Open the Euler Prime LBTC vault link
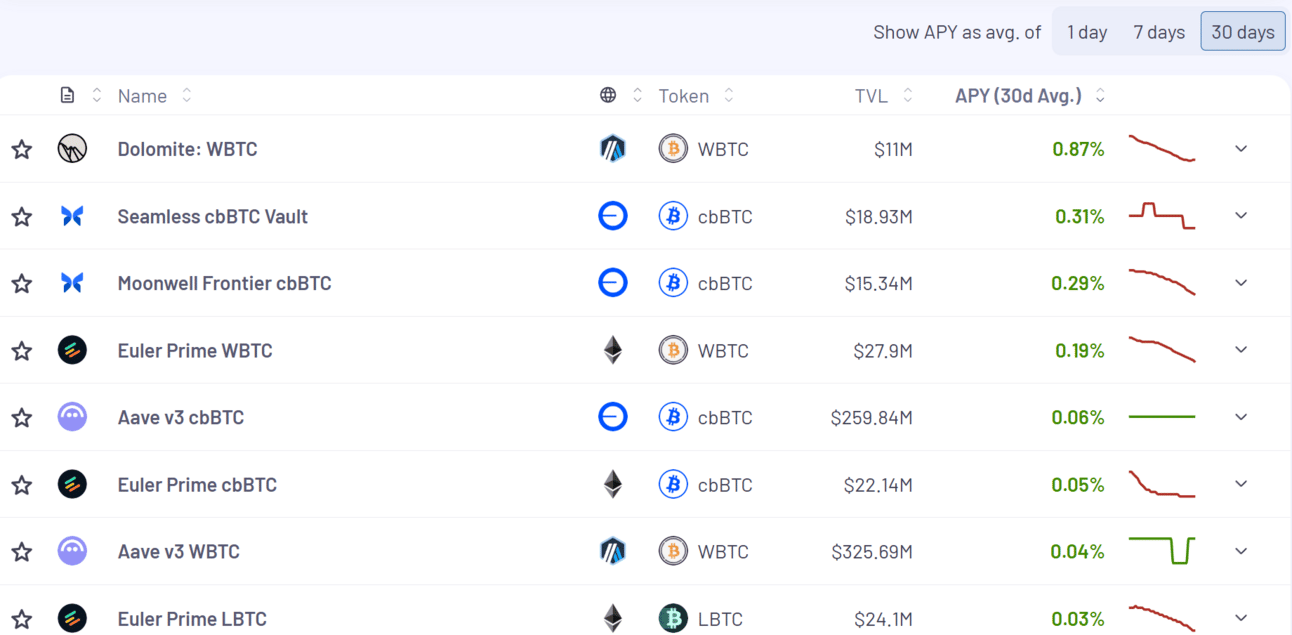Viewport: 1292px width, 635px height. 192,619
